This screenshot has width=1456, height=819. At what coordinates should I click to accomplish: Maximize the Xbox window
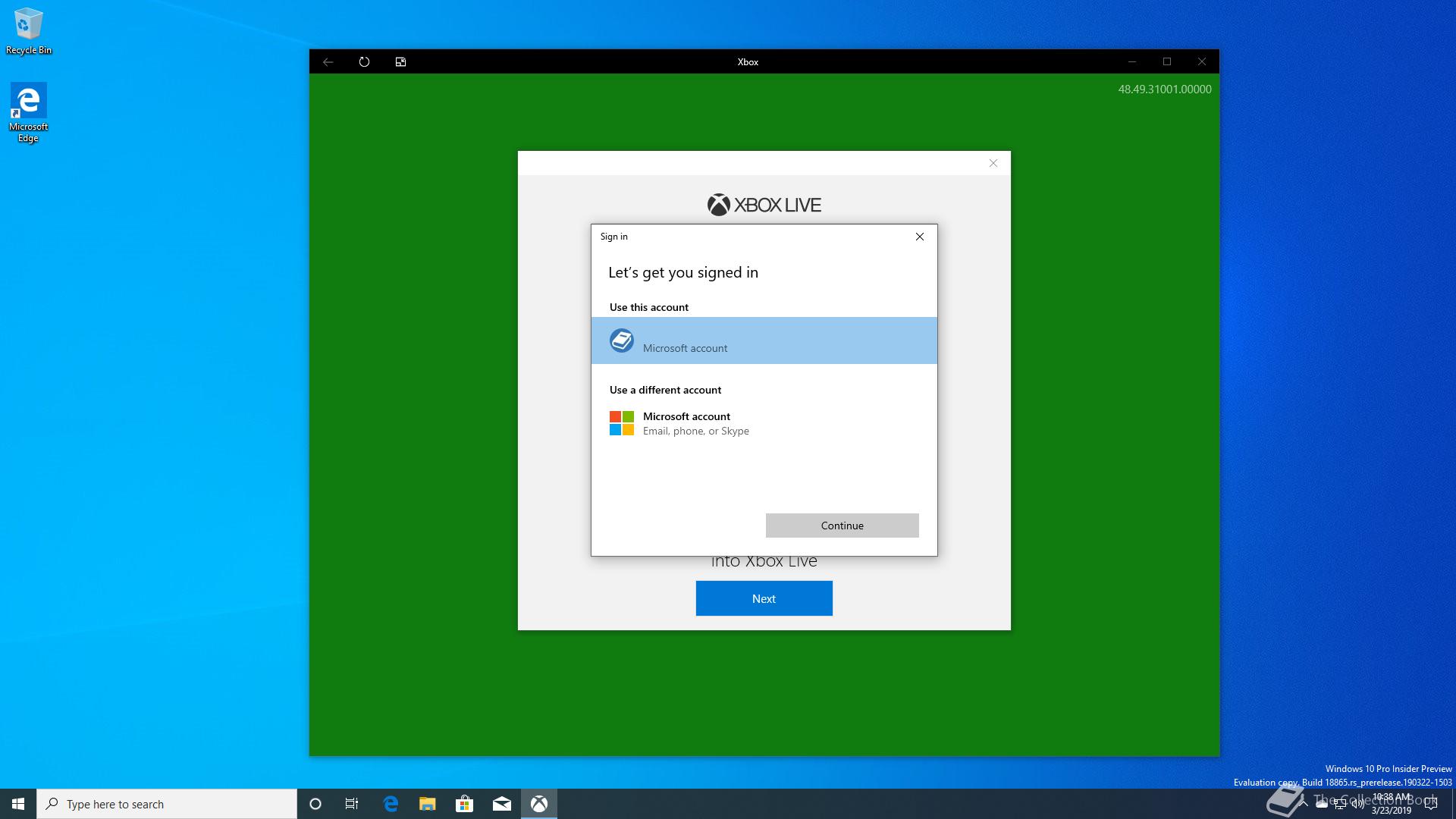(1167, 62)
